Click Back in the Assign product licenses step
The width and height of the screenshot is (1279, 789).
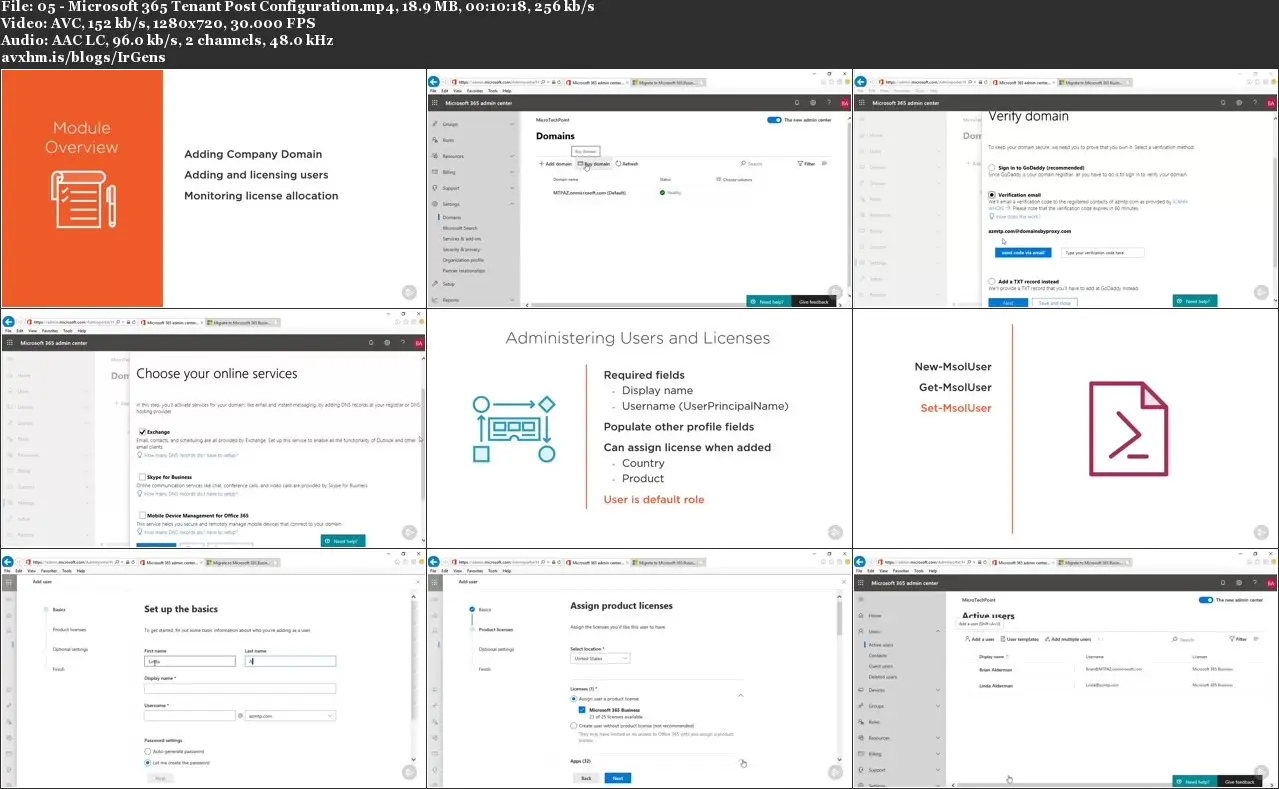tap(585, 778)
